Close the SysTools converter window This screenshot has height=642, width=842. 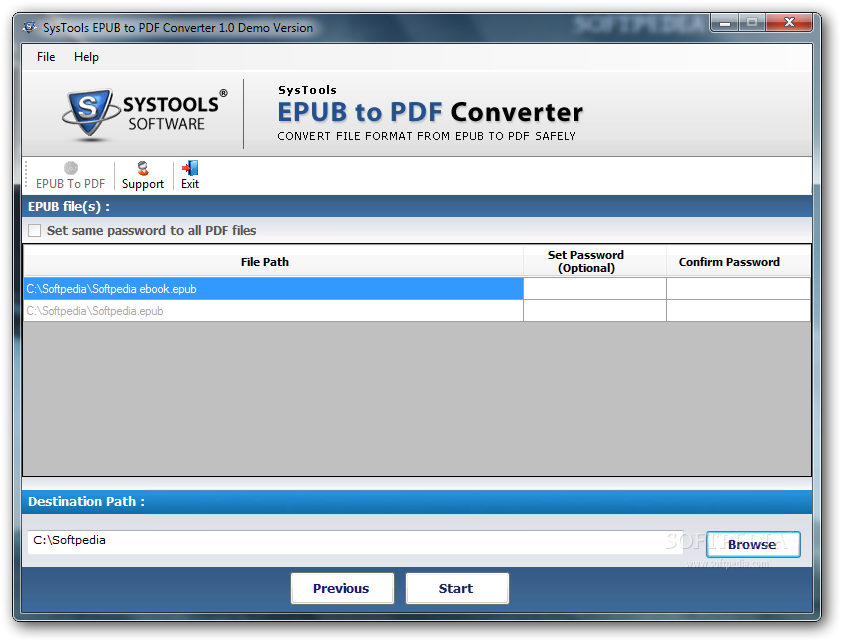click(789, 23)
